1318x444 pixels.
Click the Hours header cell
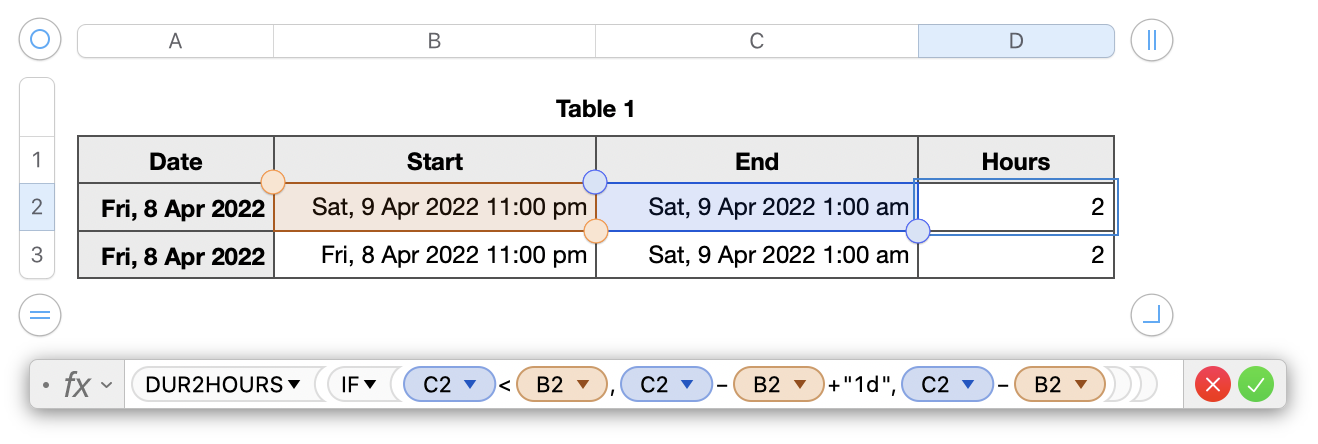click(1015, 161)
